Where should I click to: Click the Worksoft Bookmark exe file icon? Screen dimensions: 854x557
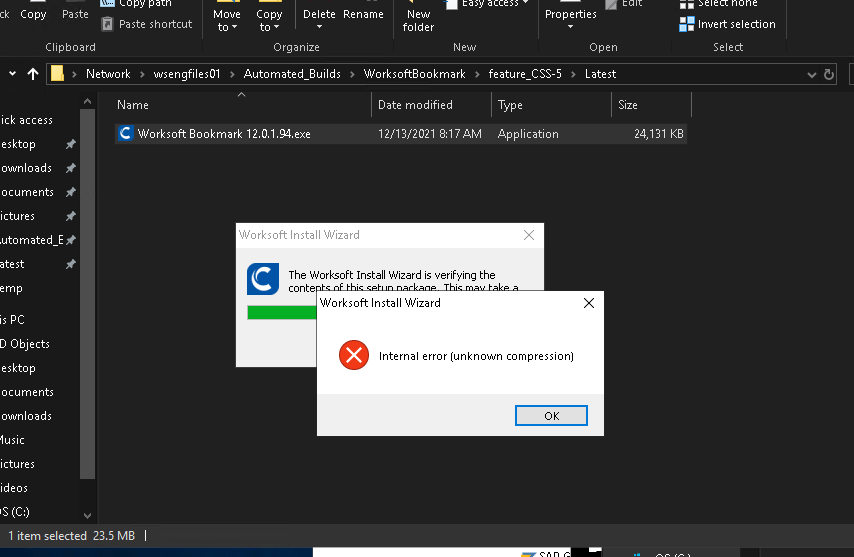point(126,133)
